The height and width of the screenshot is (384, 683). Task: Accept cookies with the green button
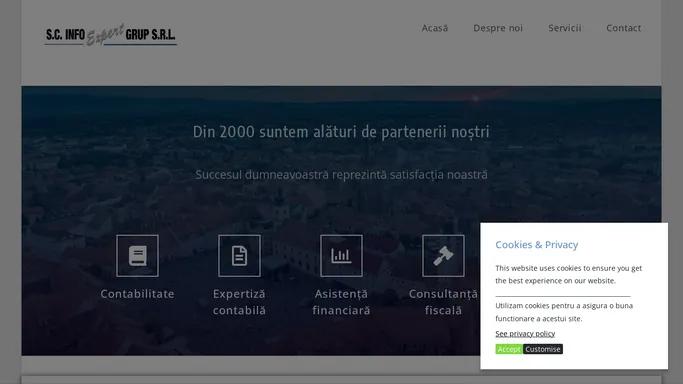tap(509, 349)
